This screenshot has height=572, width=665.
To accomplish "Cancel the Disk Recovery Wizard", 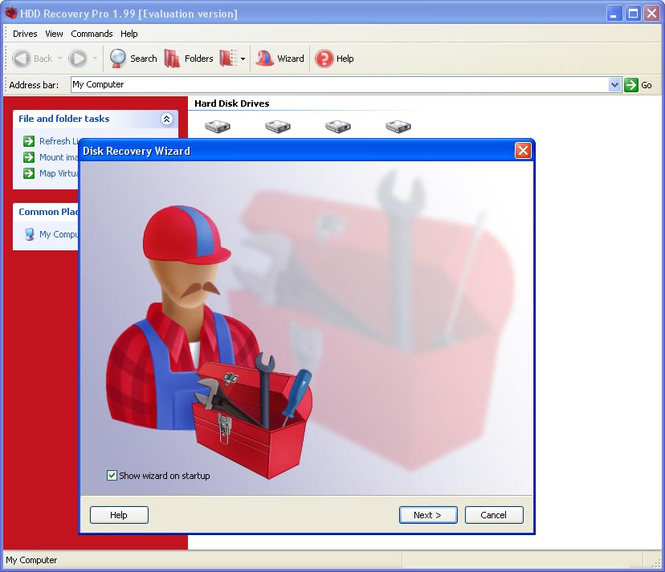I will [x=494, y=515].
